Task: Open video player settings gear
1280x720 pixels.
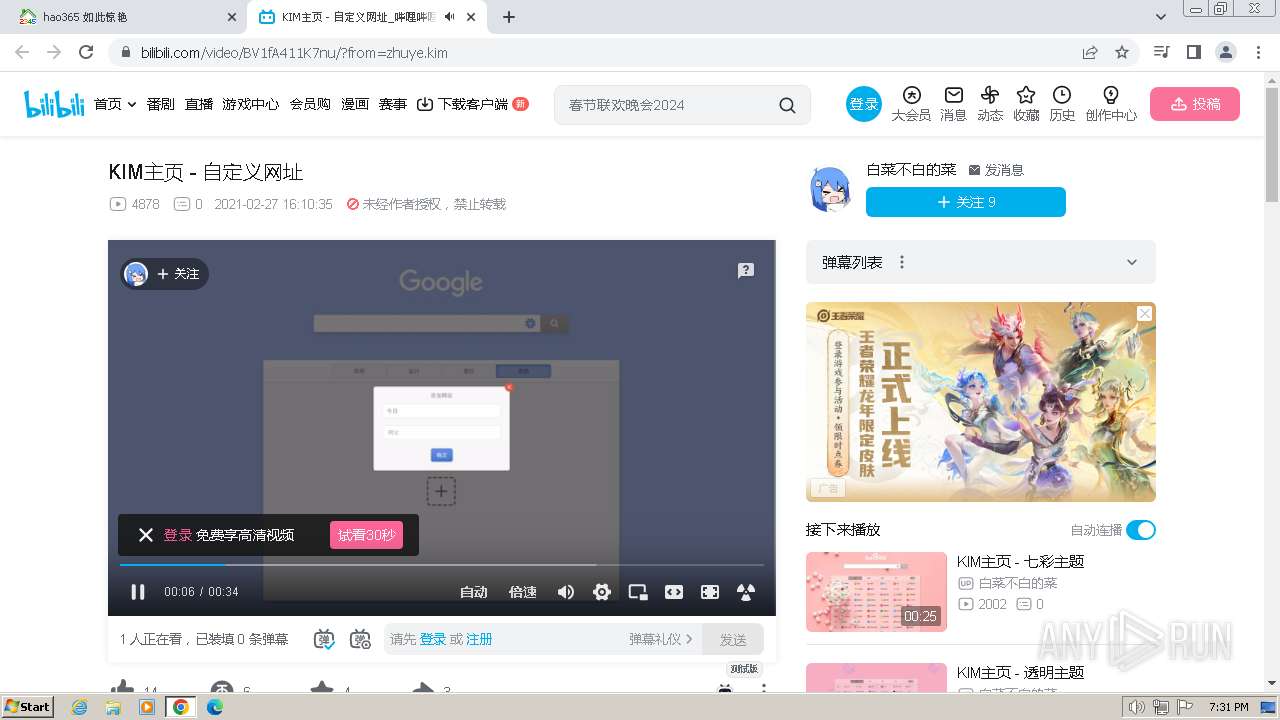Action: pos(601,592)
